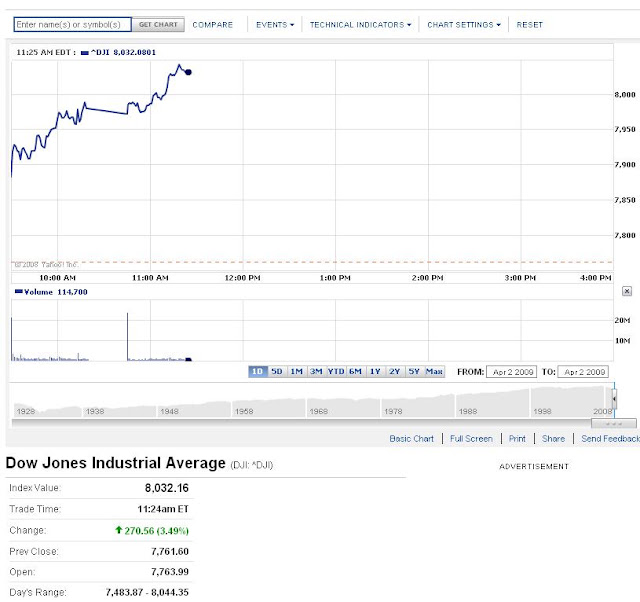Click the ^DJI 8,032.0801 legend text
Viewport: 640px width, 602px height.
point(123,52)
